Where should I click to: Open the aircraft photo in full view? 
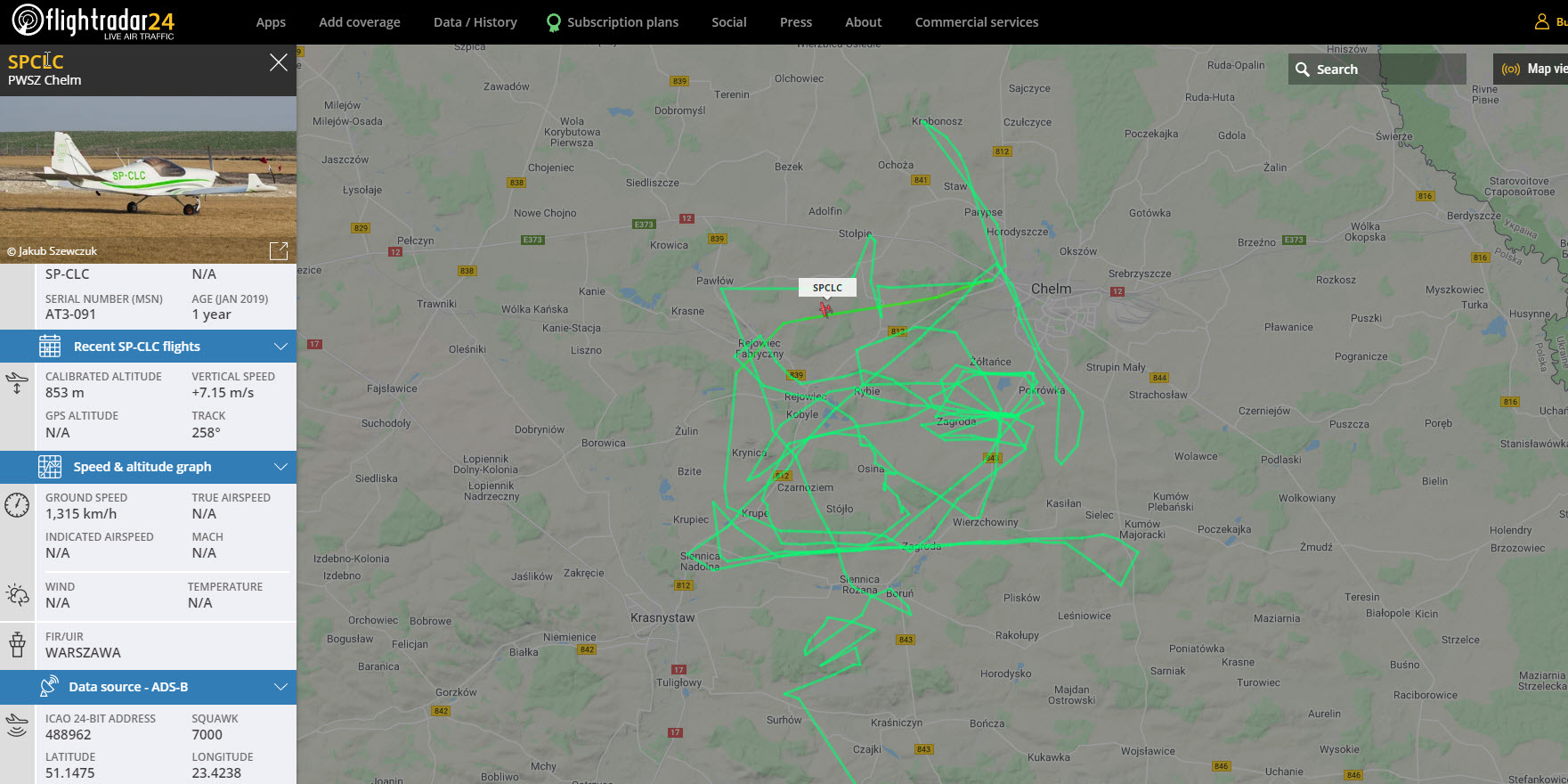[279, 251]
